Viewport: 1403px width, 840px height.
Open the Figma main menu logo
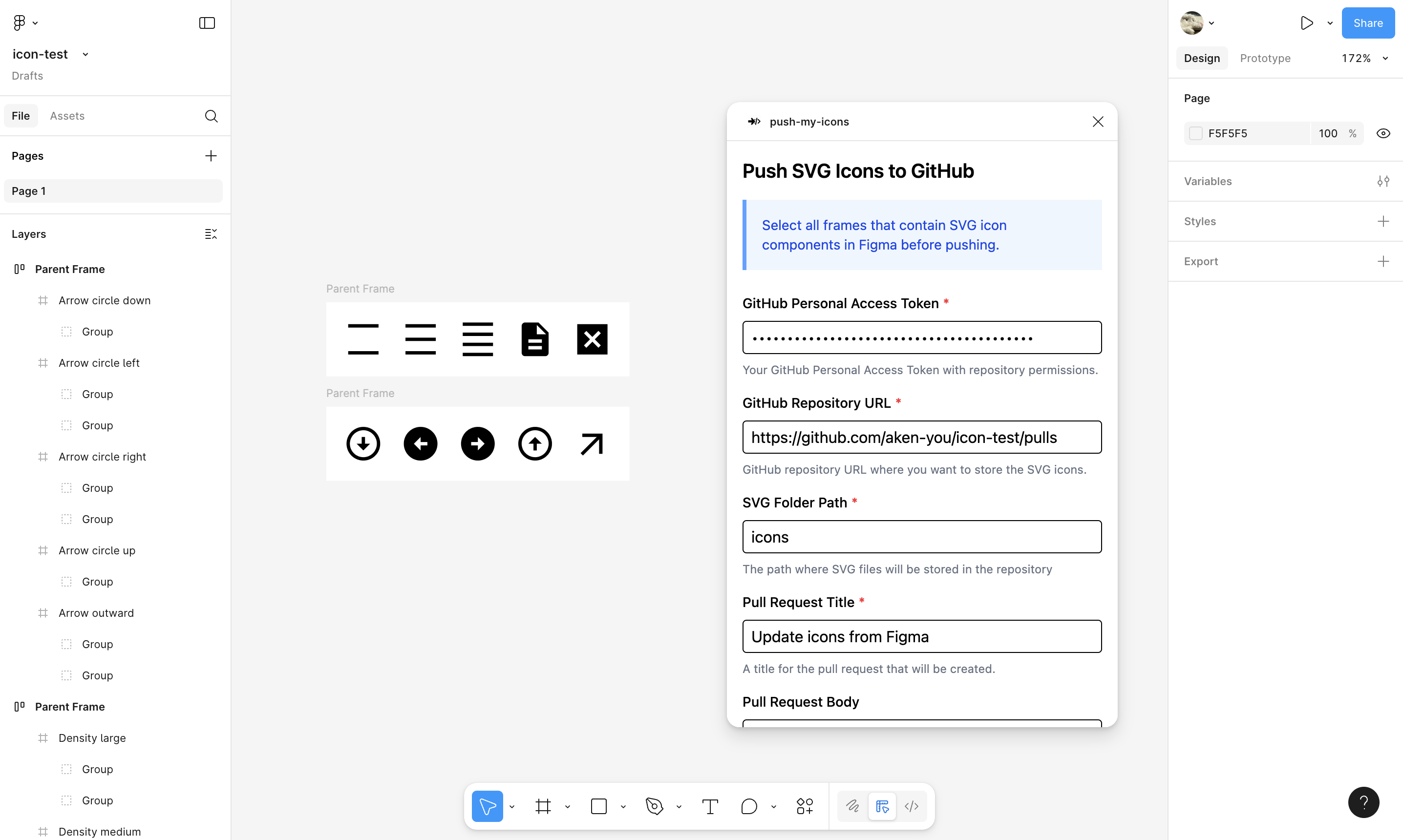click(19, 22)
